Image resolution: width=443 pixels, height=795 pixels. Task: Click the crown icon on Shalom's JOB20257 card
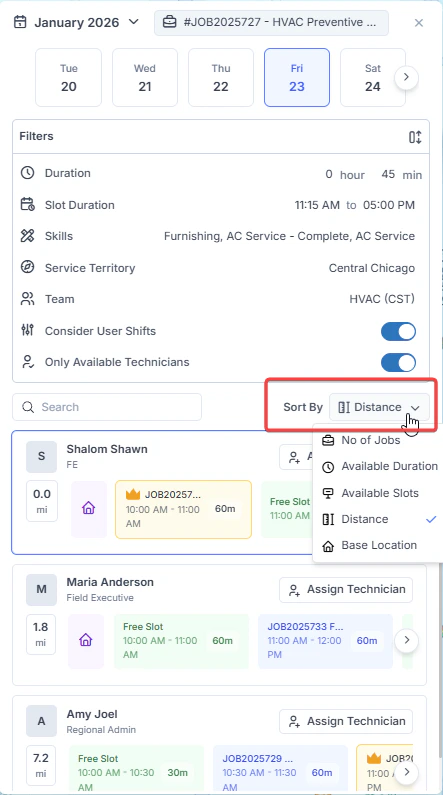pyautogui.click(x=133, y=494)
